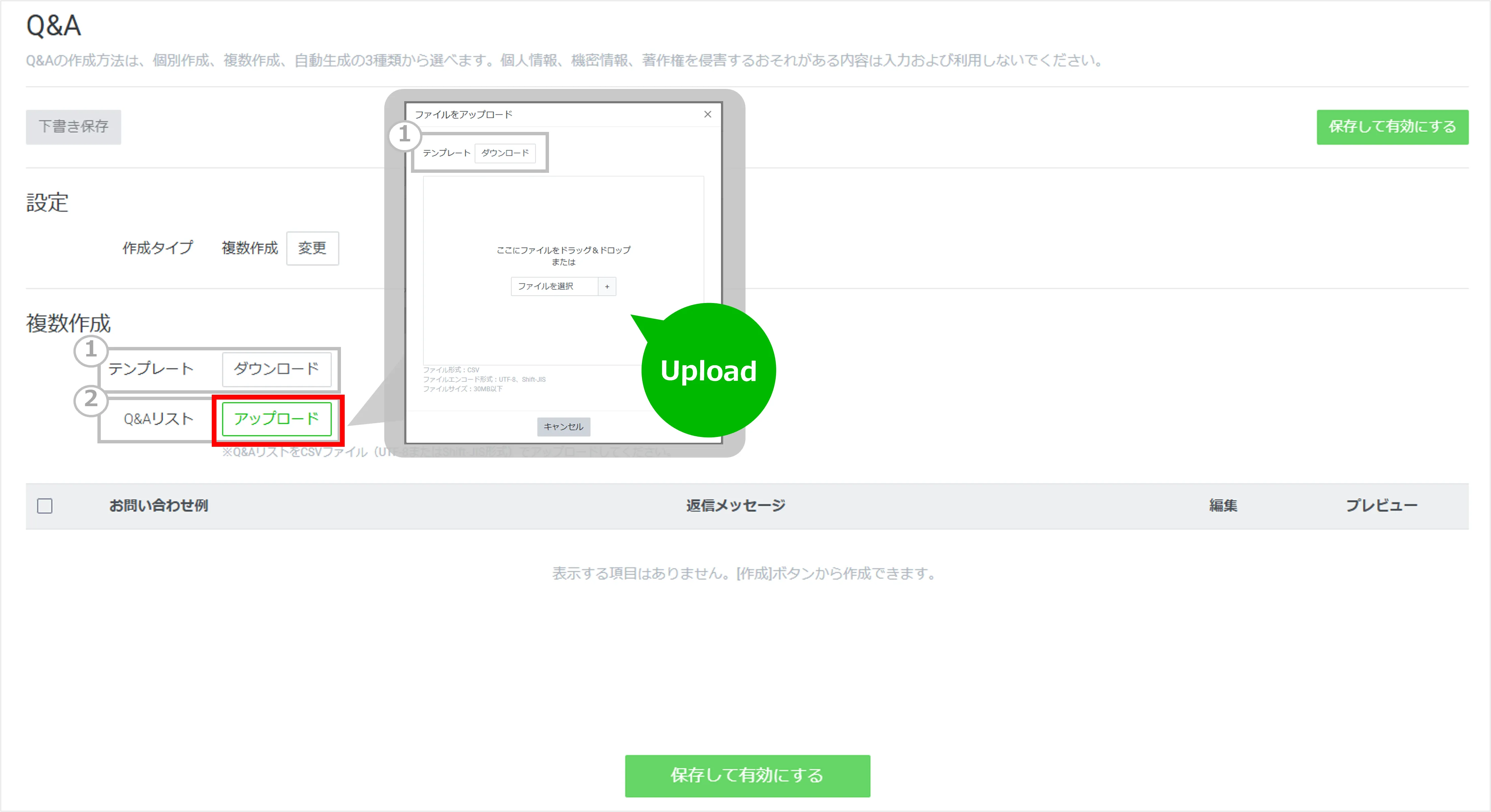Click the お問い合わせ例 column header

tap(158, 506)
